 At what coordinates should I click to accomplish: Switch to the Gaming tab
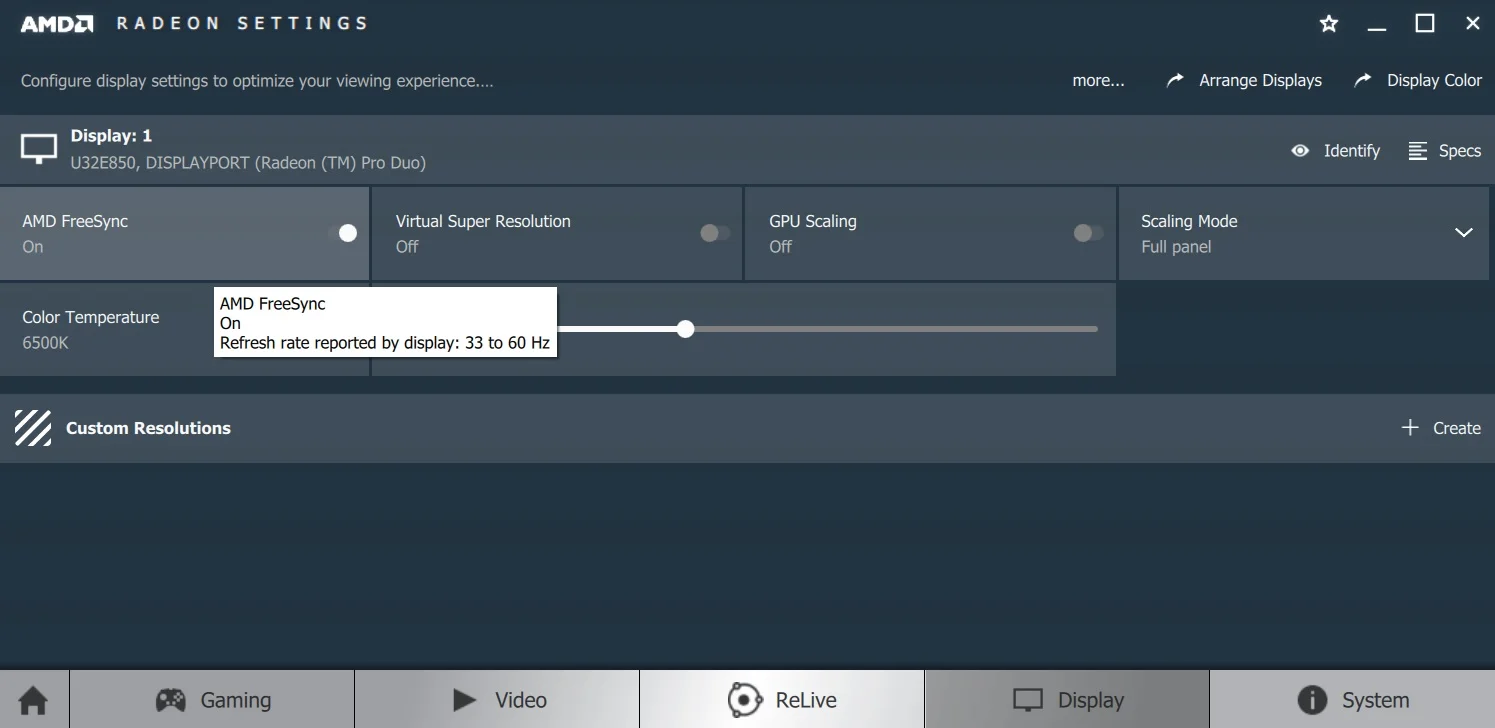[212, 700]
